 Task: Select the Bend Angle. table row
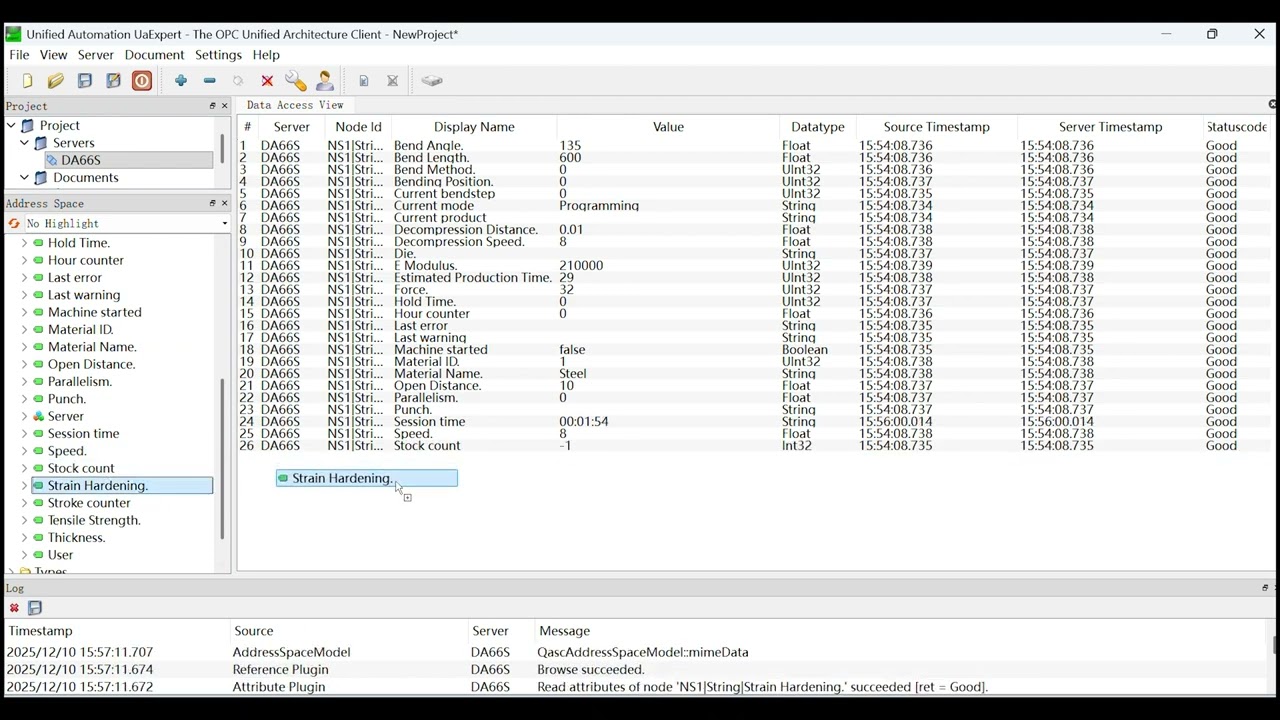[x=755, y=146]
